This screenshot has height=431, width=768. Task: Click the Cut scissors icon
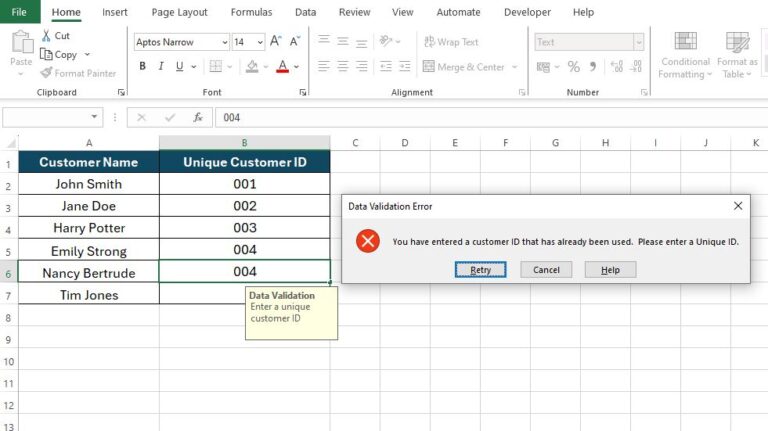(x=46, y=36)
